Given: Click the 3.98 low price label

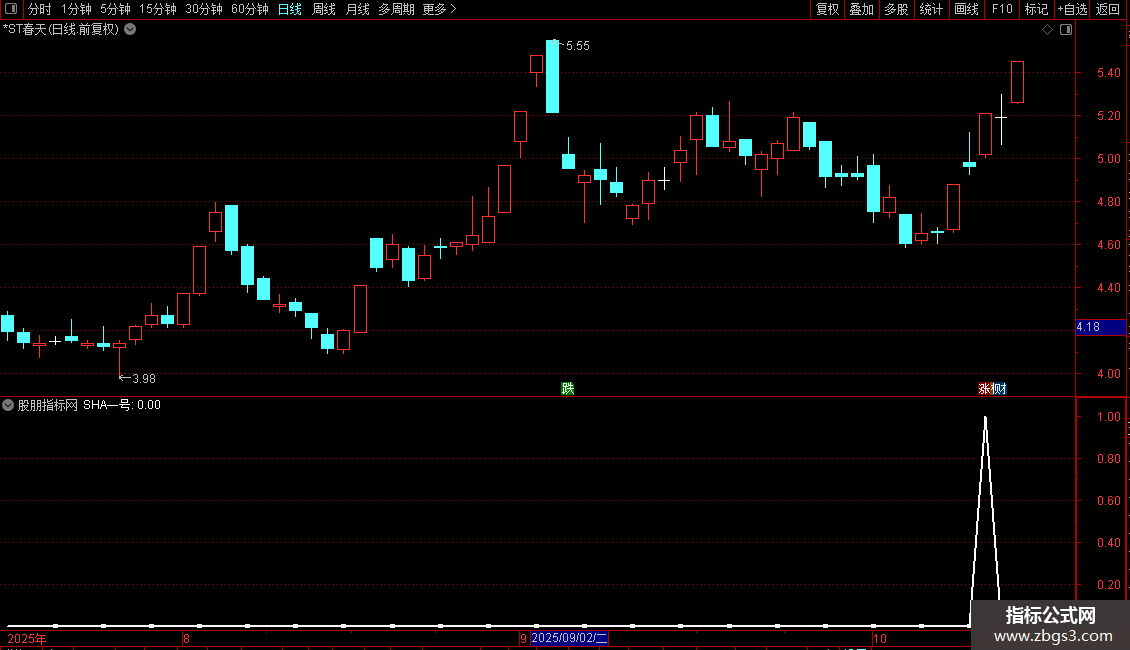Looking at the screenshot, I should click(x=143, y=378).
